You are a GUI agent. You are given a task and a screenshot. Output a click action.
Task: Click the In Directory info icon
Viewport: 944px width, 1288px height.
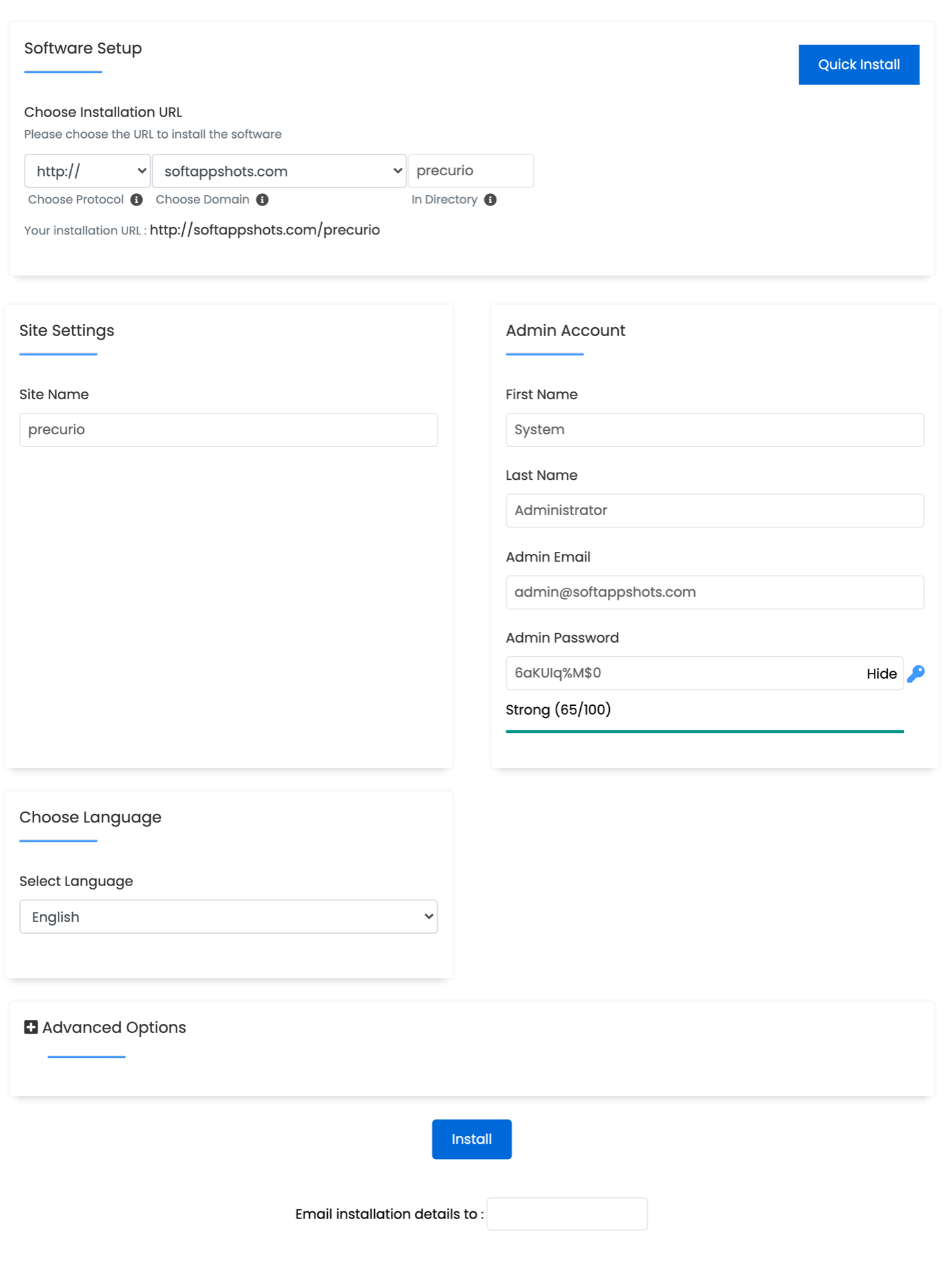(x=490, y=200)
